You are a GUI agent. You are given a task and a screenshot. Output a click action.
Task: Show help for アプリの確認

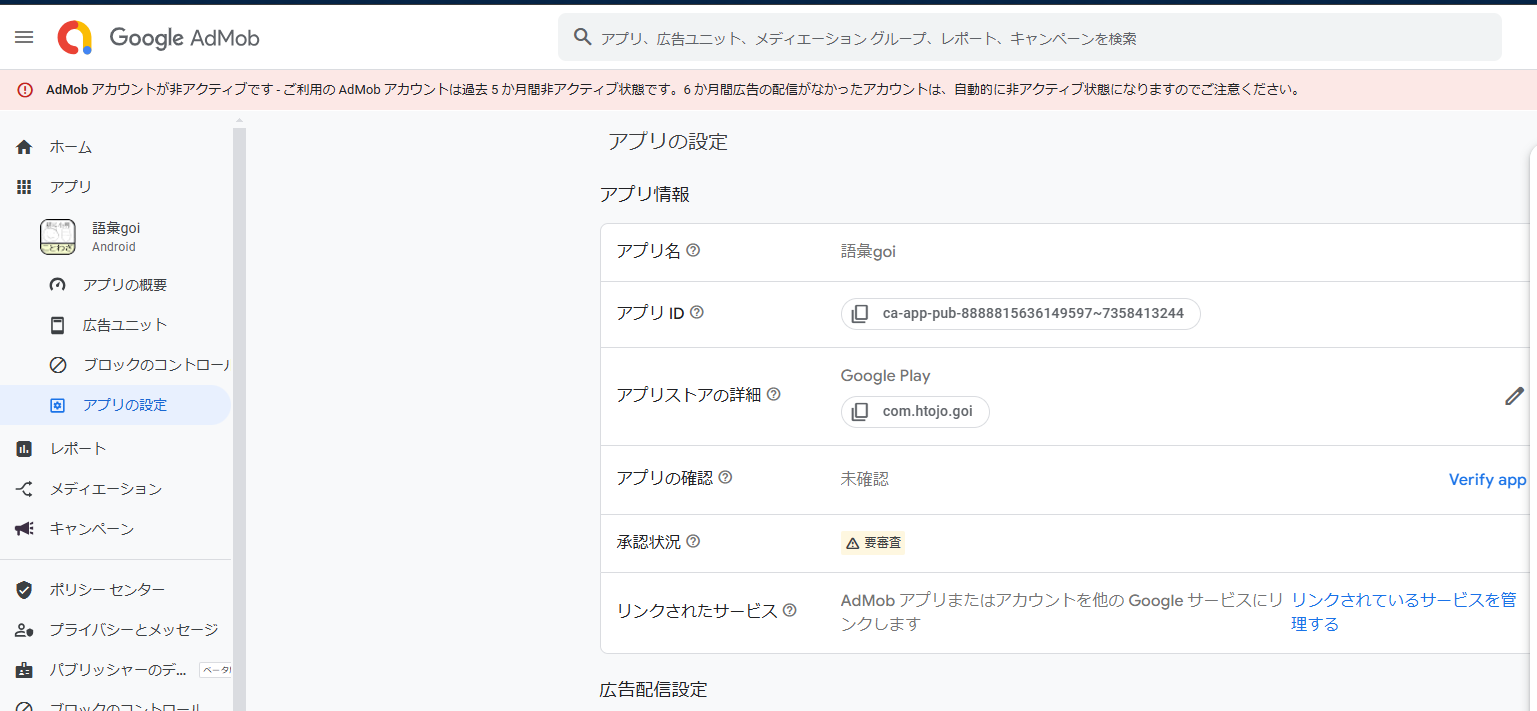726,478
